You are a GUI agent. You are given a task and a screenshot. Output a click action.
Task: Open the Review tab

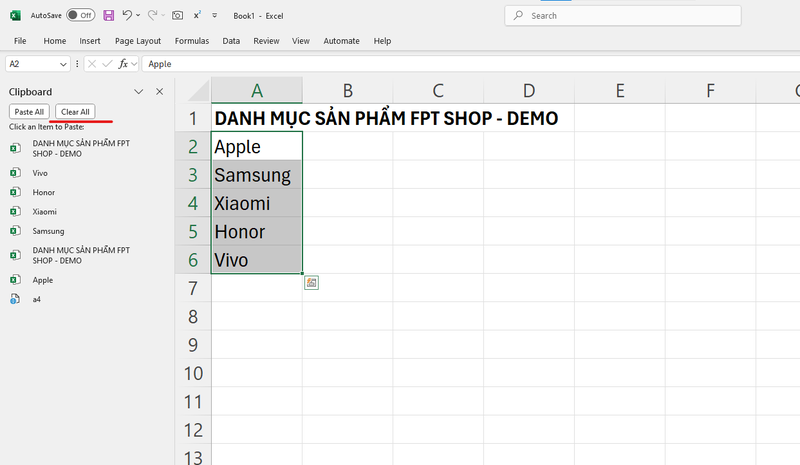pyautogui.click(x=266, y=41)
